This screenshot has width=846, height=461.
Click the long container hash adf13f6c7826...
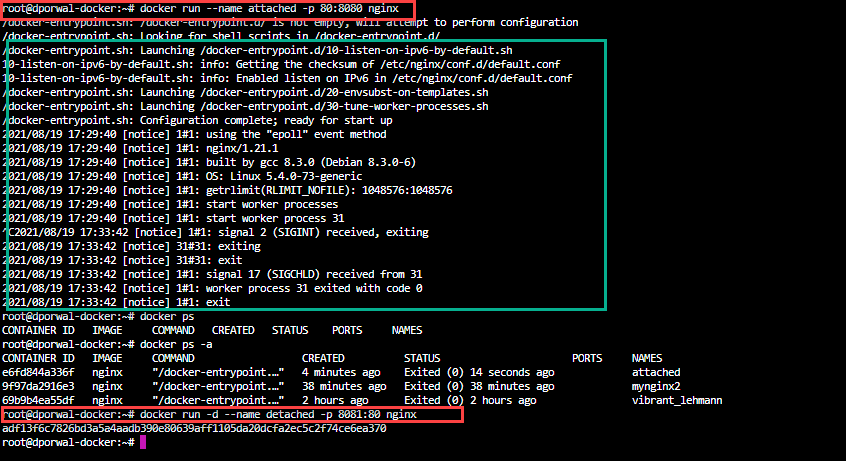click(x=194, y=429)
